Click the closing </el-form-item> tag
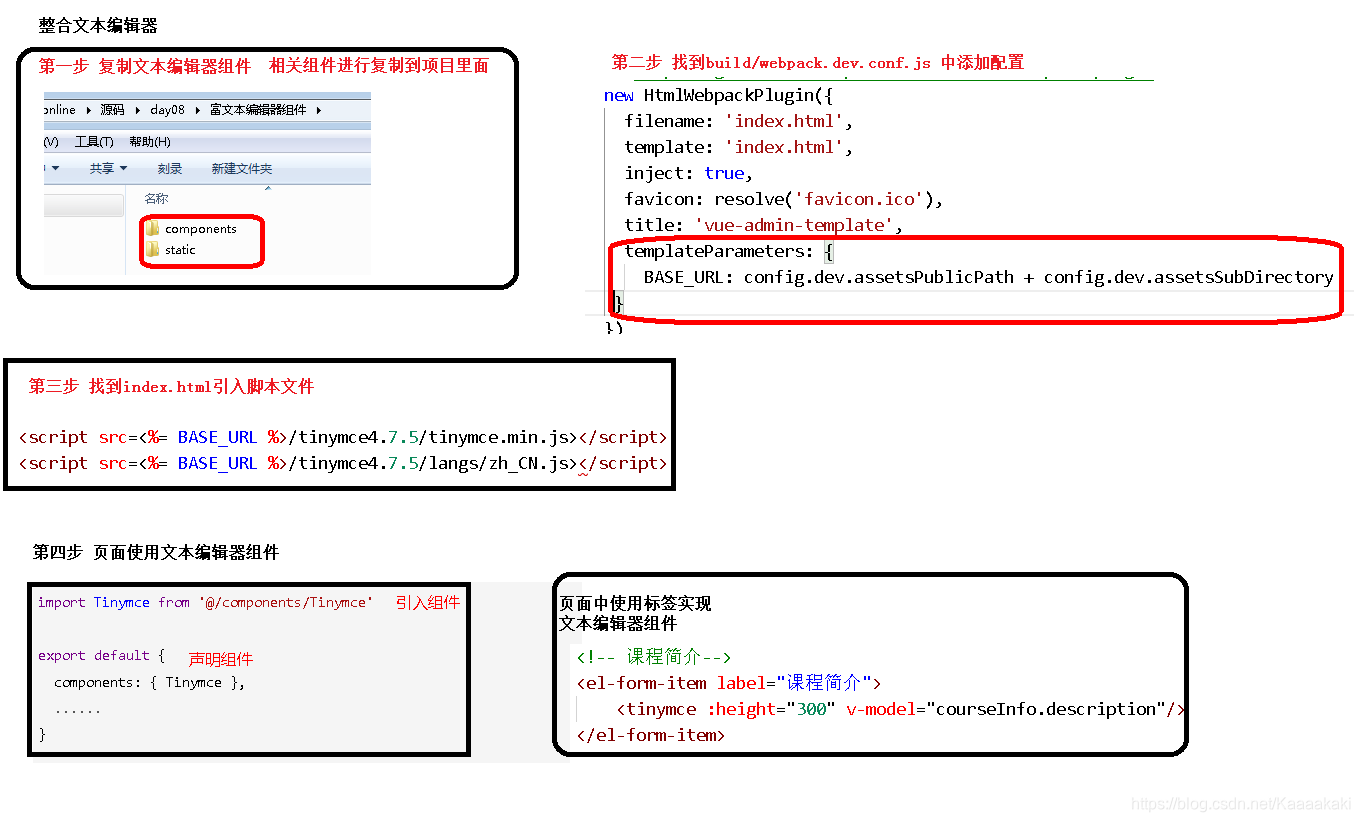The image size is (1360, 822). click(650, 736)
